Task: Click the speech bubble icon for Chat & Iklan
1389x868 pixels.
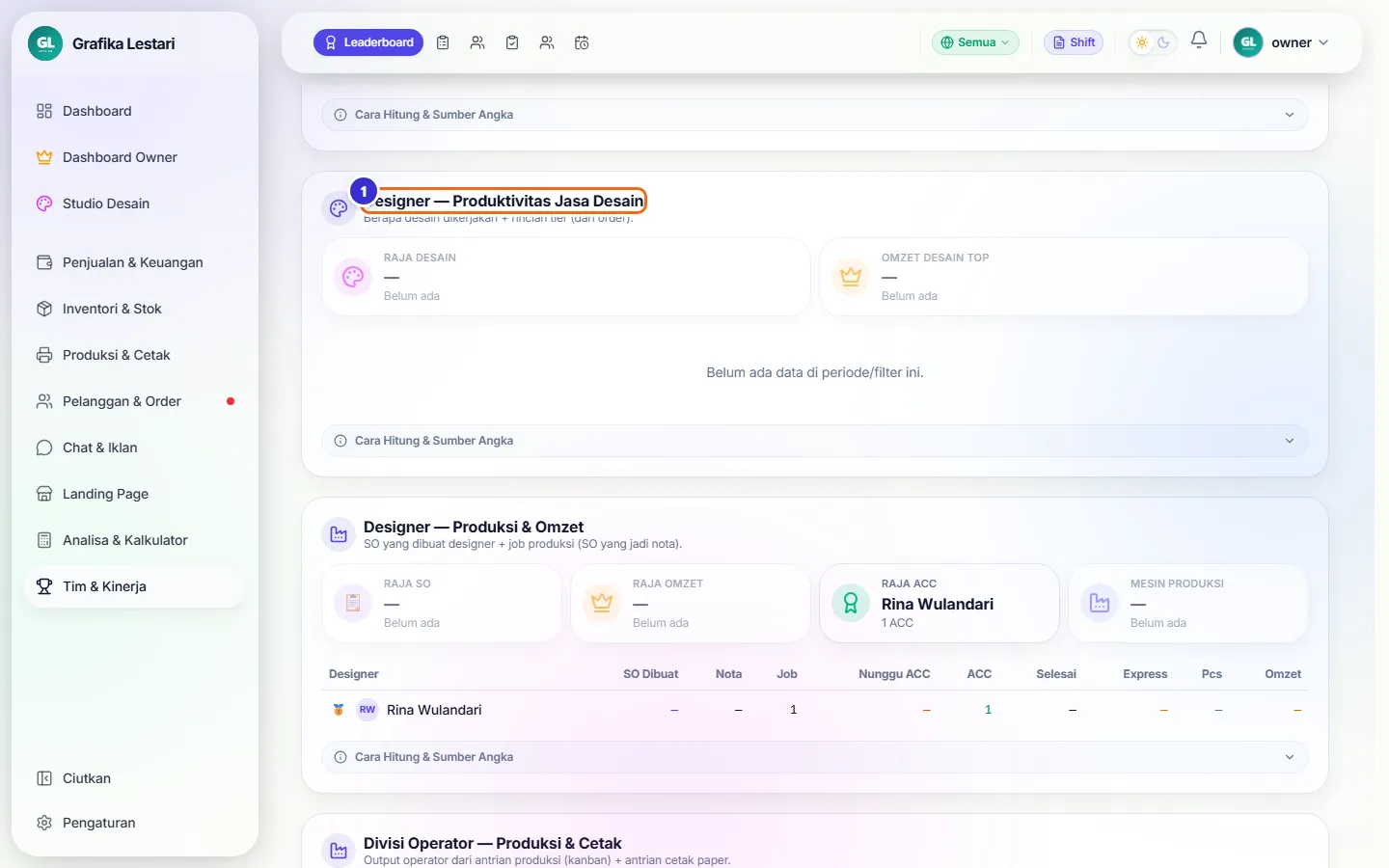Action: pos(44,448)
